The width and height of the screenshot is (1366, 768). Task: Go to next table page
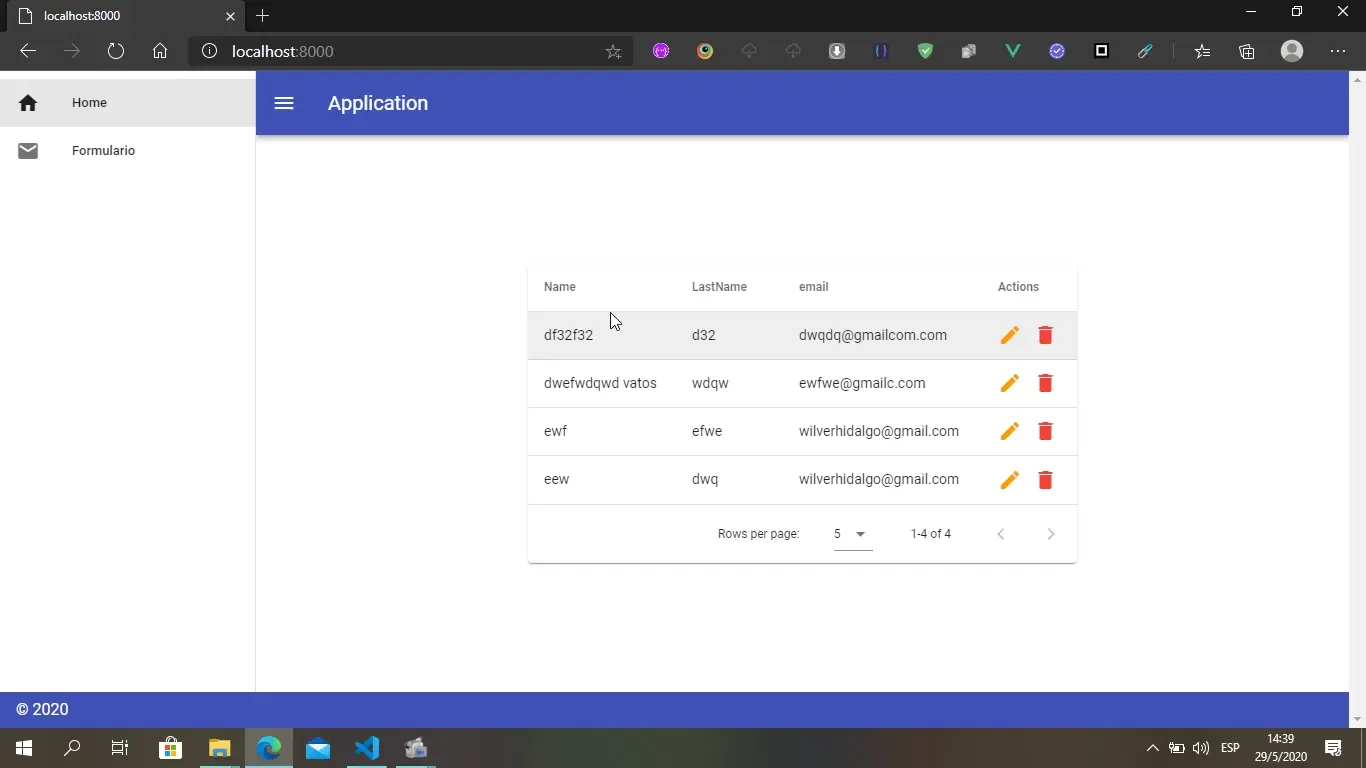coord(1050,534)
